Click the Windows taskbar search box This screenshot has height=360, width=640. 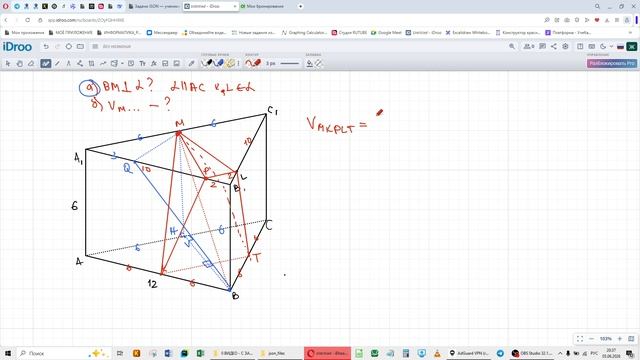click(x=63, y=353)
